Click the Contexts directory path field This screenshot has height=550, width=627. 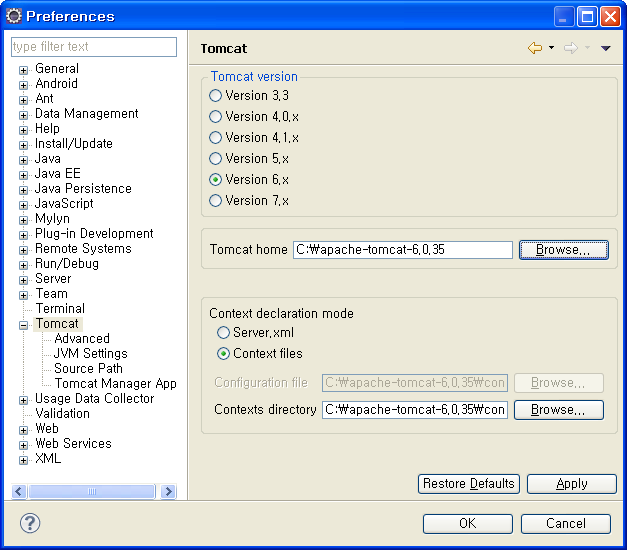[415, 410]
